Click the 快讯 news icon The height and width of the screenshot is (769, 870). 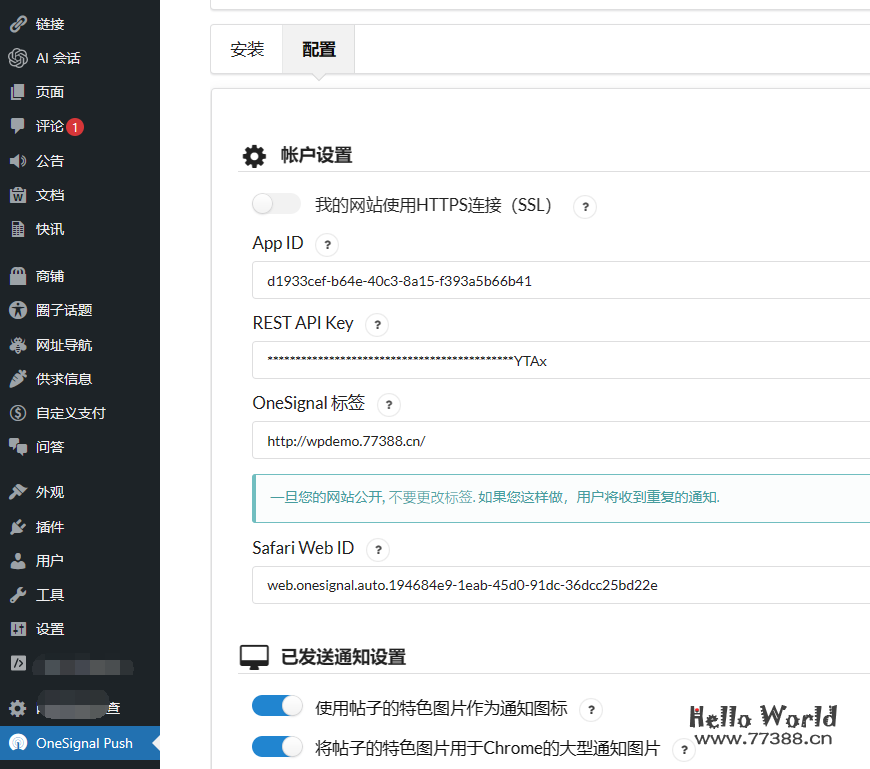coord(18,229)
